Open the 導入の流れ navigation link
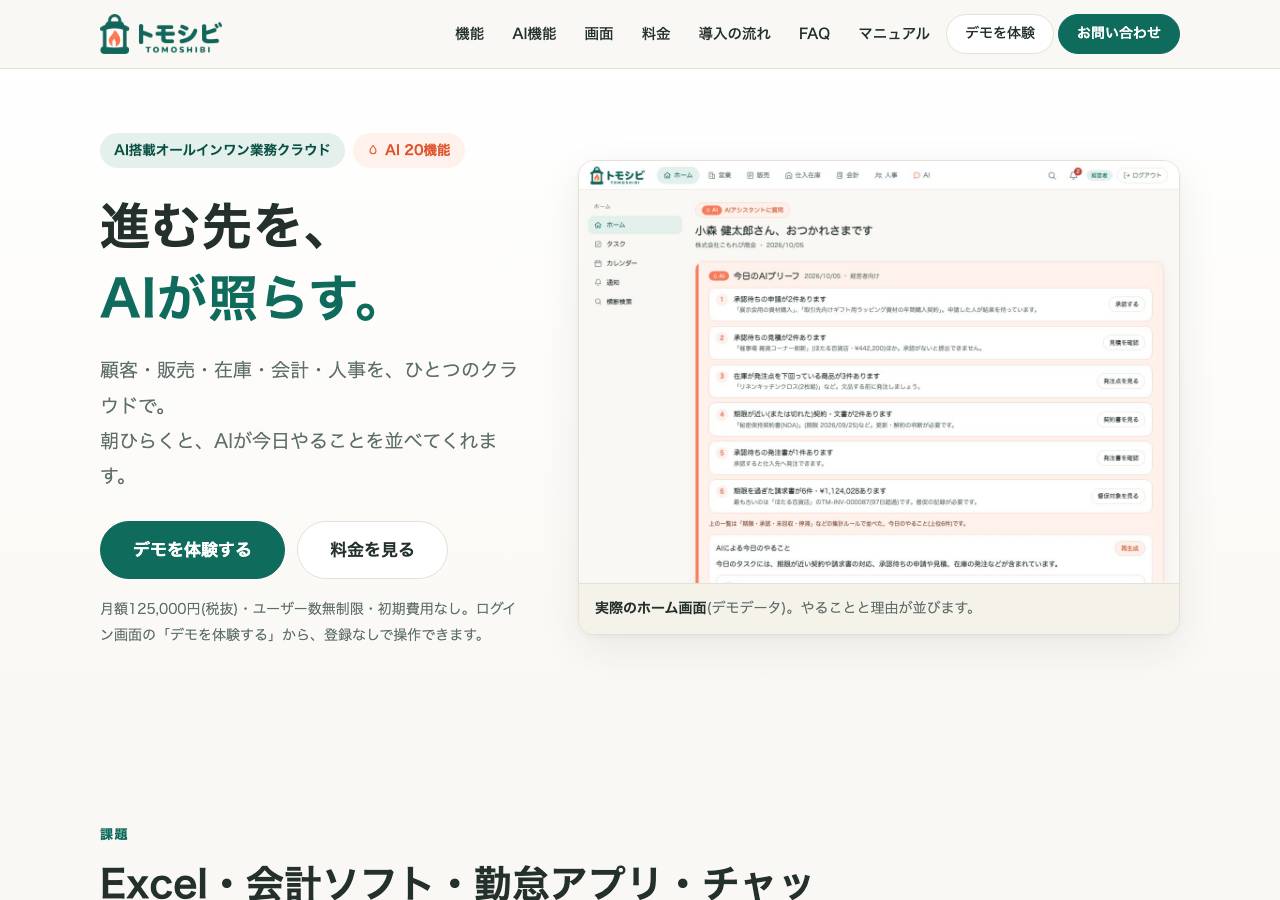 point(735,34)
